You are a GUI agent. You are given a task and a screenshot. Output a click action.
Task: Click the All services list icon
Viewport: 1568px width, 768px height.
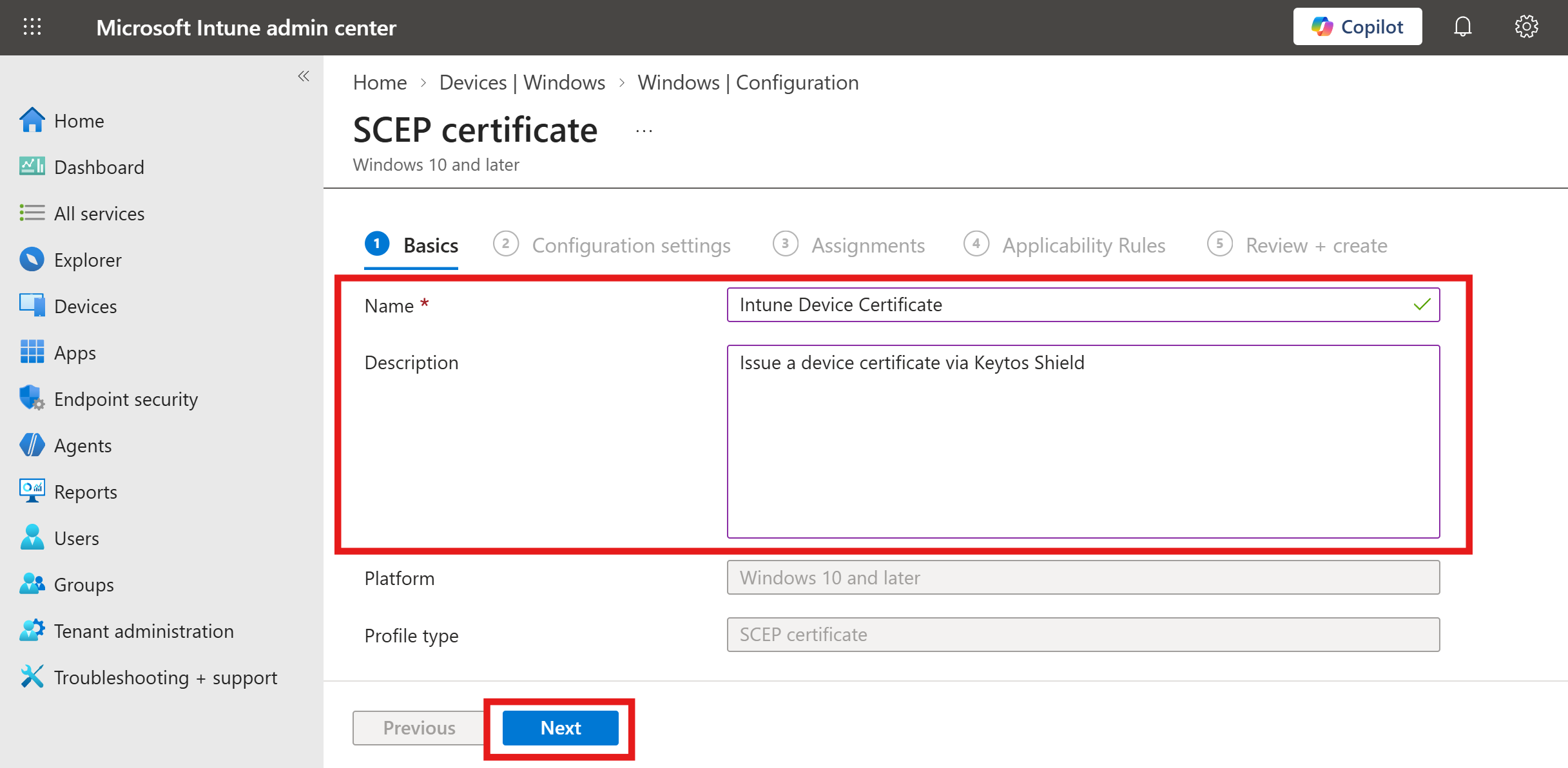[32, 213]
